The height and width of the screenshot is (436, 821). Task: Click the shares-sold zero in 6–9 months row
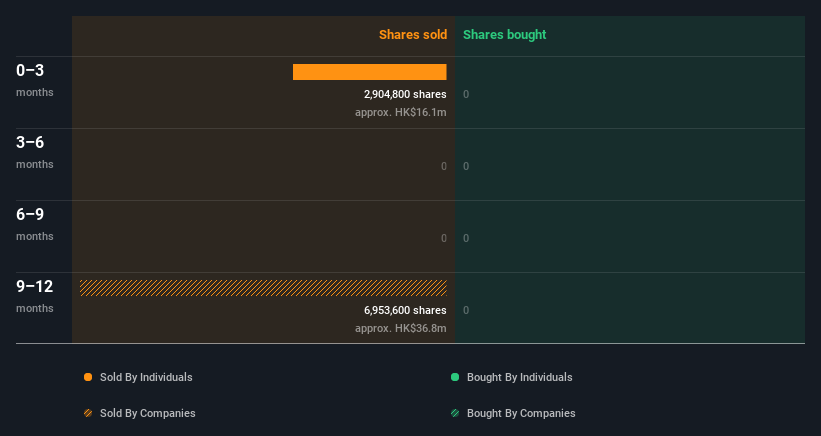(x=444, y=239)
